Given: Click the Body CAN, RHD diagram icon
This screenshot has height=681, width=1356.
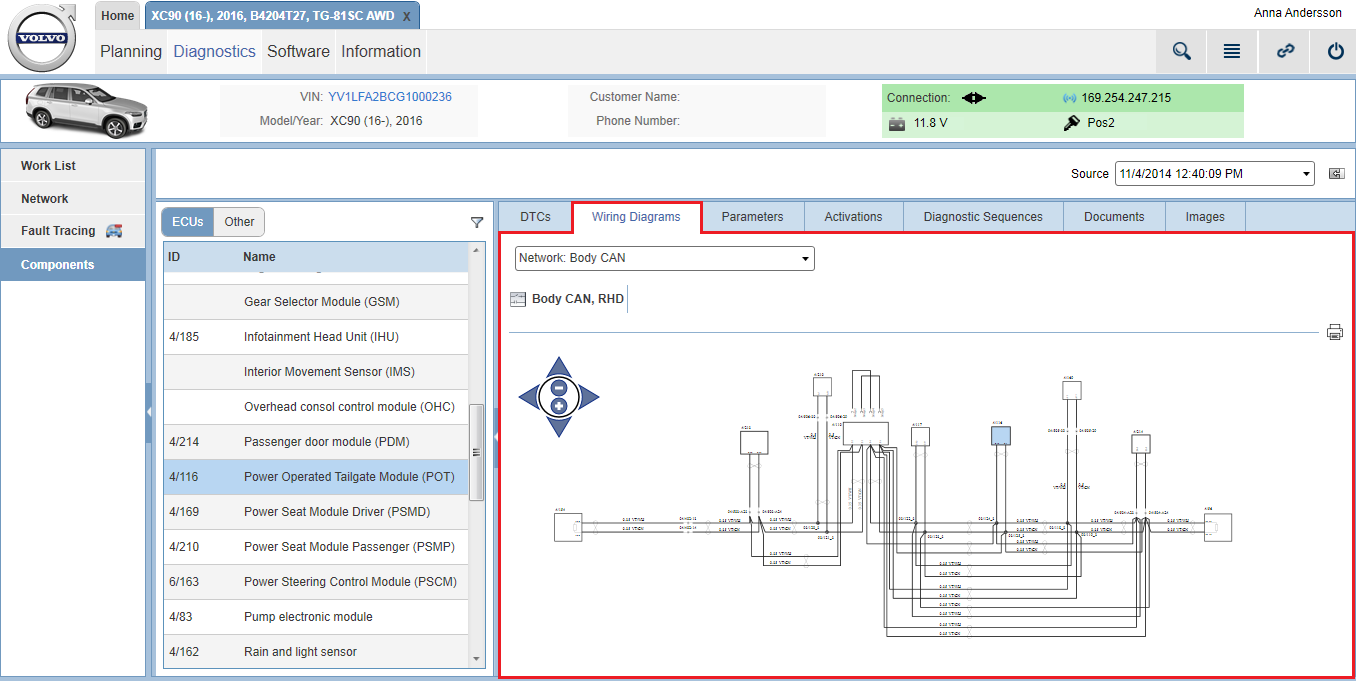Looking at the screenshot, I should [517, 299].
